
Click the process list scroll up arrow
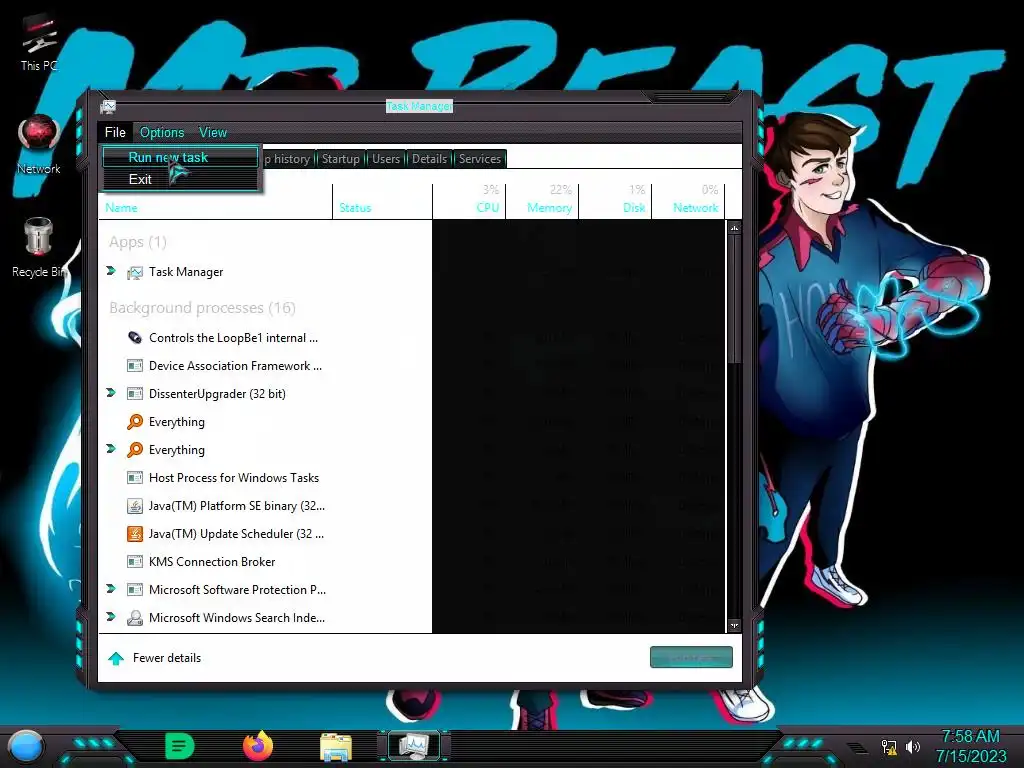[734, 228]
